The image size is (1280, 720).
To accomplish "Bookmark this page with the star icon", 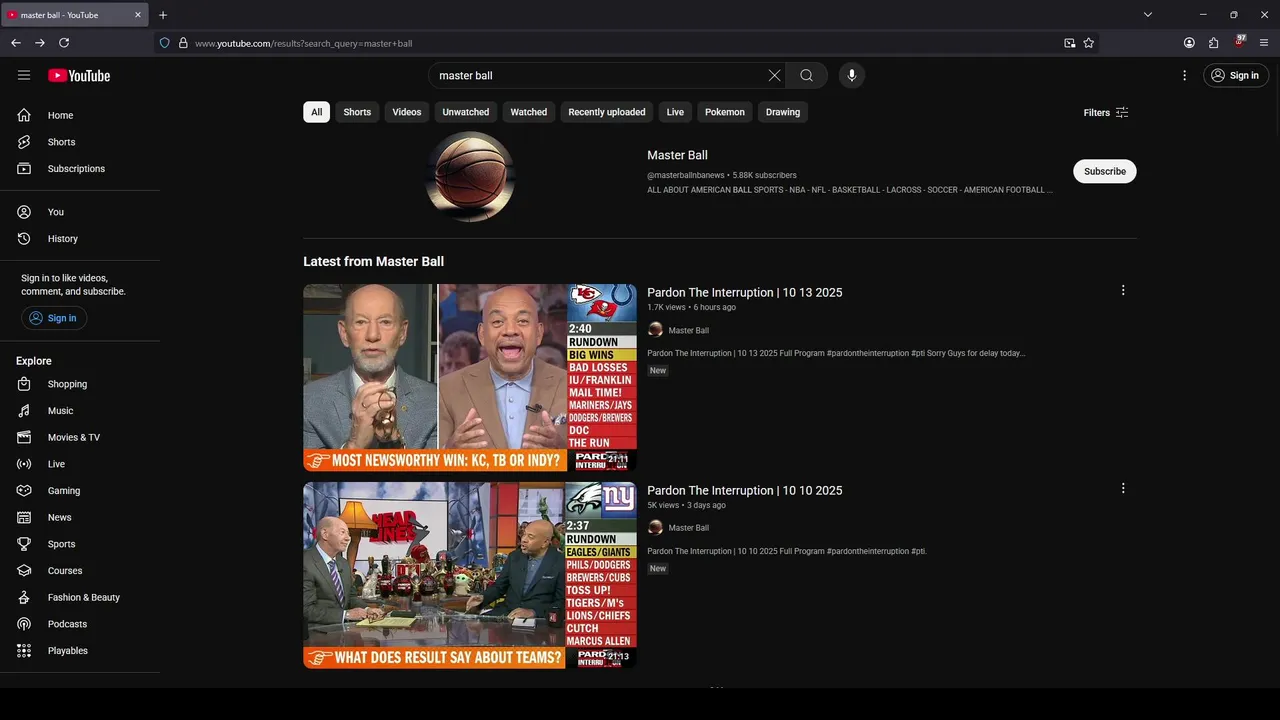I will click(1089, 43).
